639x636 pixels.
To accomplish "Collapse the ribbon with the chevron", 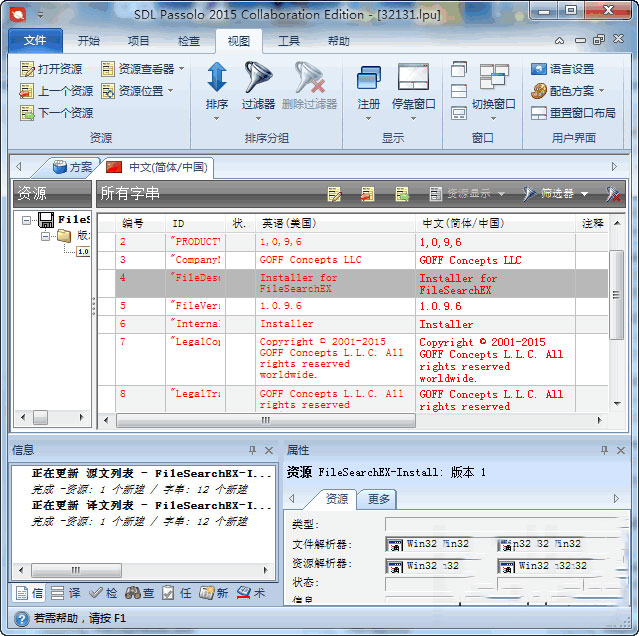I will pyautogui.click(x=560, y=40).
